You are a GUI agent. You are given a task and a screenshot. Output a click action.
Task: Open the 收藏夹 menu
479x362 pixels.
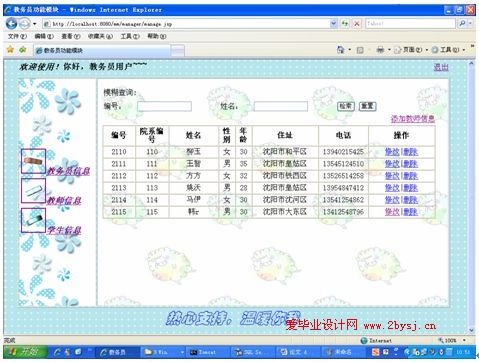tap(100, 36)
